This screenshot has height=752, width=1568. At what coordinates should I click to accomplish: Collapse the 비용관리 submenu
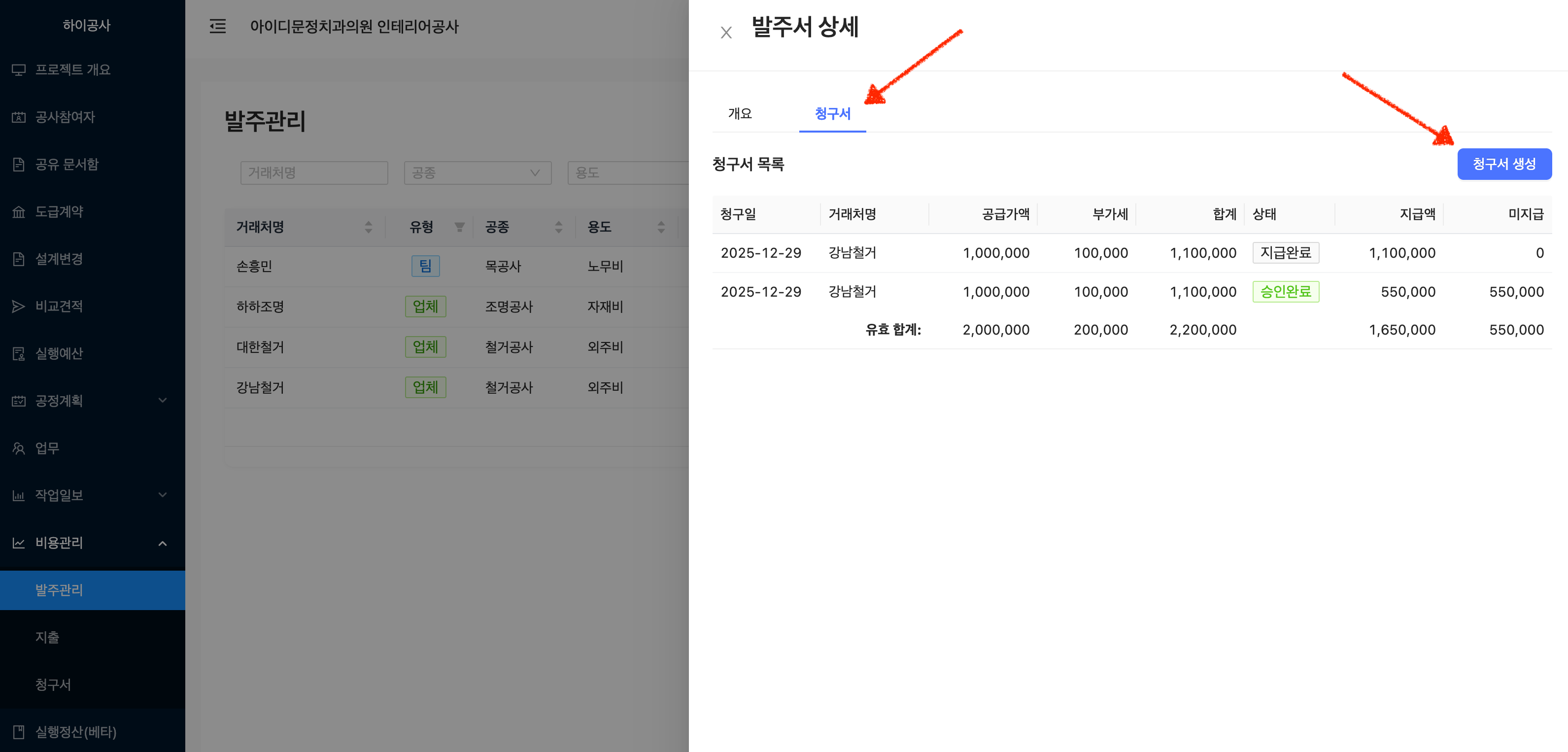163,543
